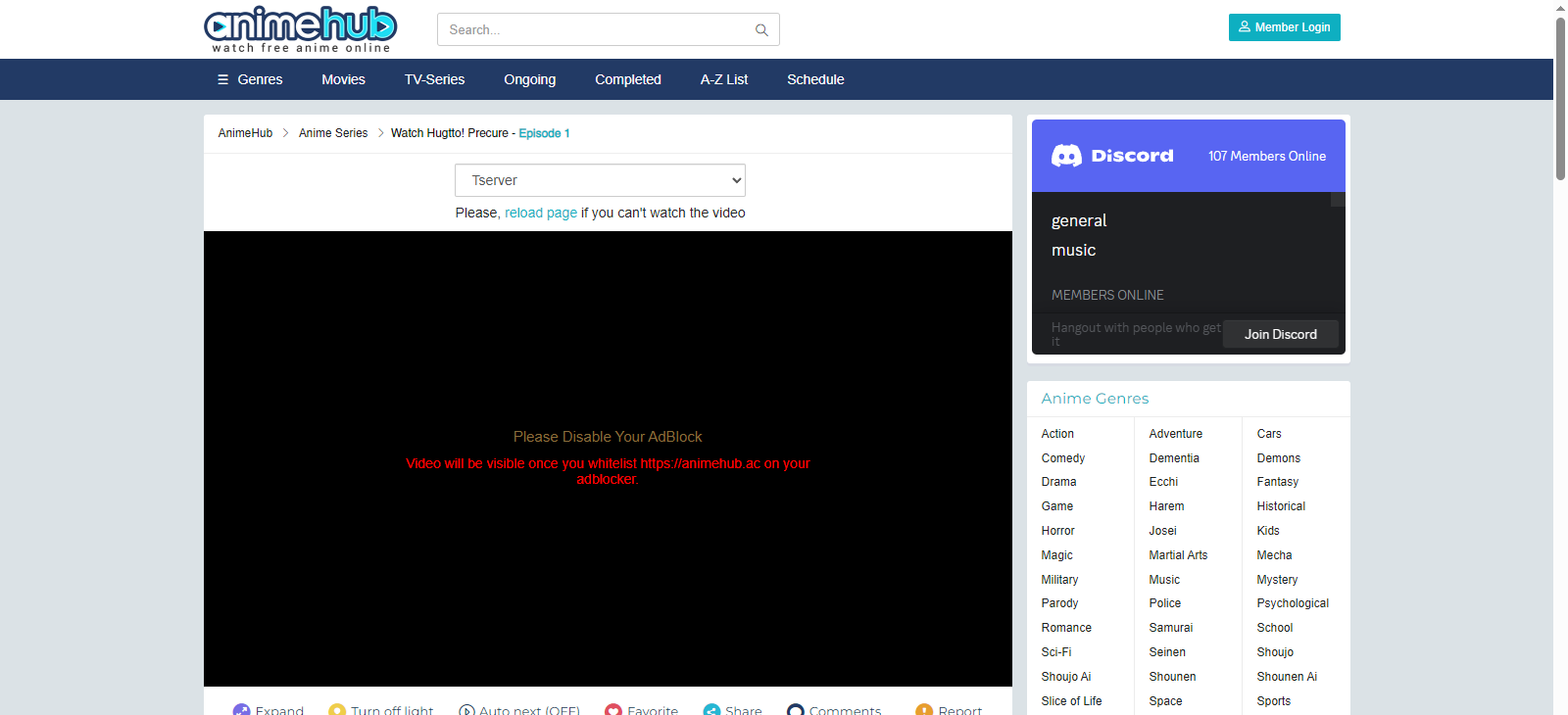Open the Sci-Fi genre
The image size is (1568, 715).
click(x=1055, y=652)
